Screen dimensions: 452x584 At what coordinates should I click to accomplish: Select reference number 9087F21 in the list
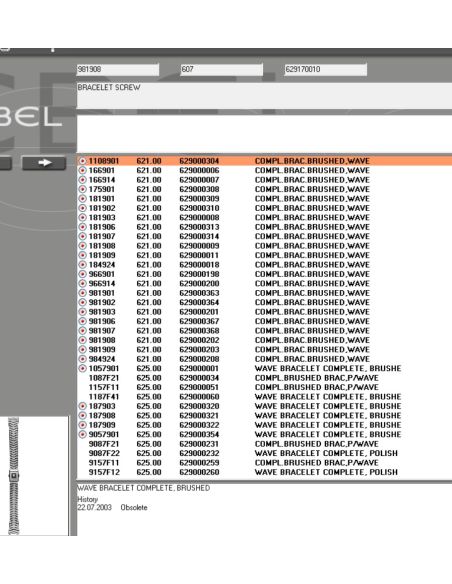point(104,444)
